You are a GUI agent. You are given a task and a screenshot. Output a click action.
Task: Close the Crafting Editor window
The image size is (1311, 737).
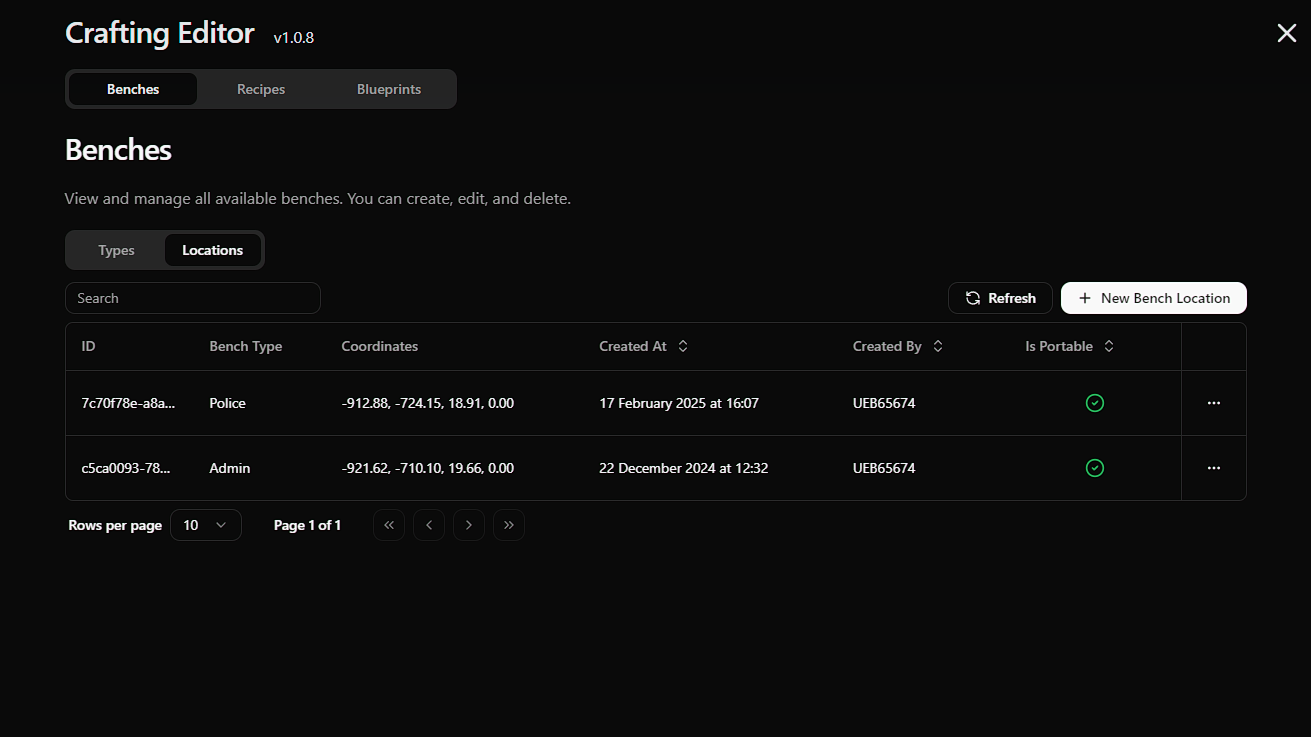(x=1286, y=33)
